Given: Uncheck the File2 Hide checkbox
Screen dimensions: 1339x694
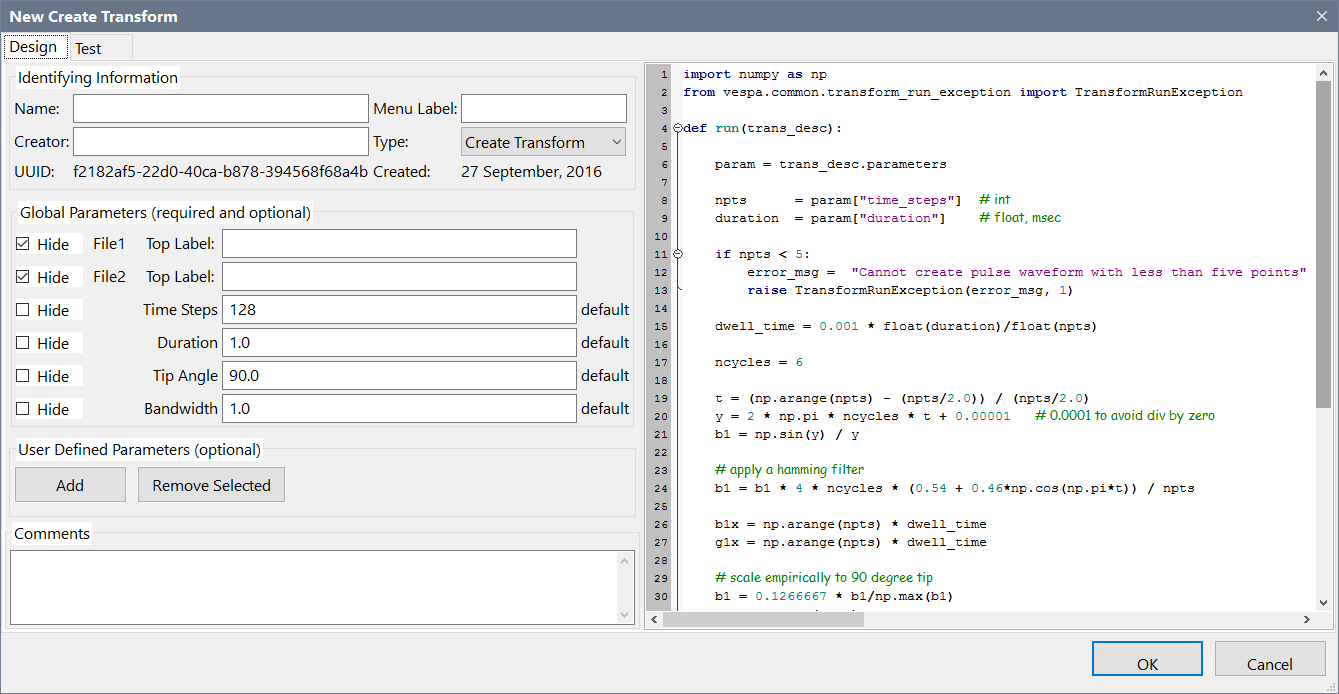Looking at the screenshot, I should pos(23,277).
